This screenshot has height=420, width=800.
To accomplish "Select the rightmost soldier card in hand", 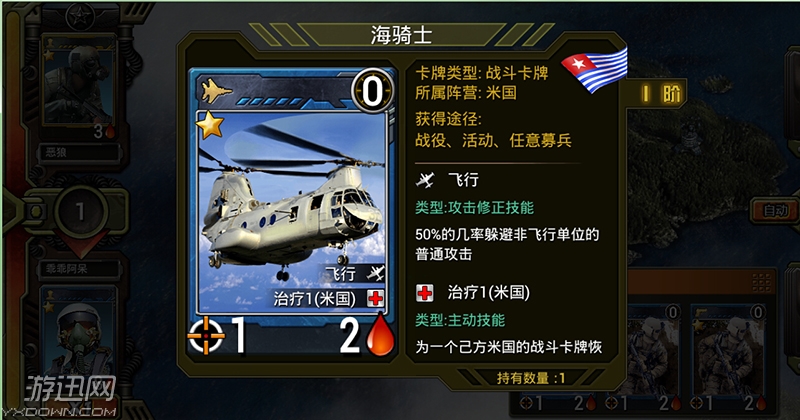I will [728, 357].
